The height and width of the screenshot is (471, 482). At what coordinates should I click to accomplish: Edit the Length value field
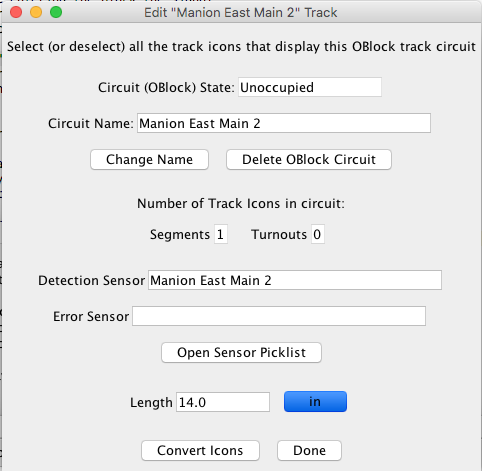click(x=223, y=402)
